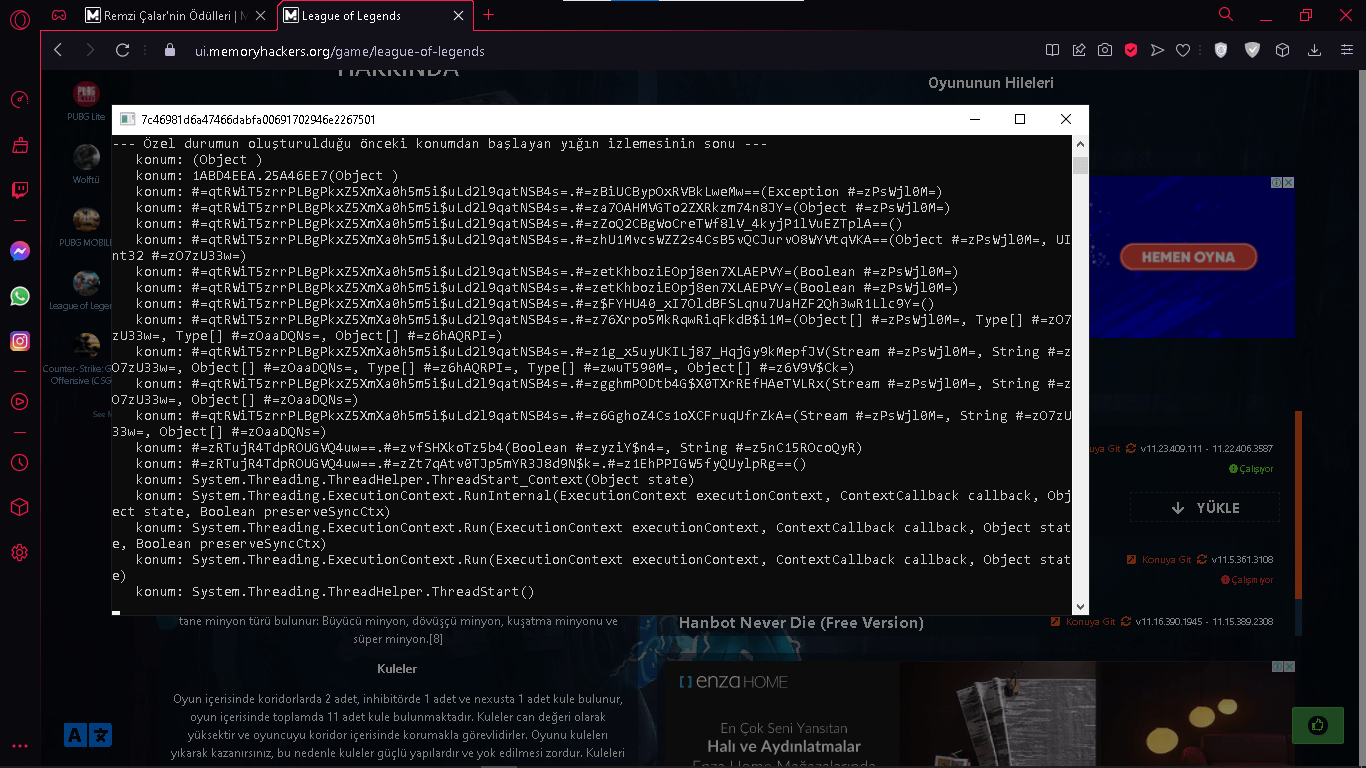
Task: Click Oyununun Hileleri heading
Action: tap(991, 82)
